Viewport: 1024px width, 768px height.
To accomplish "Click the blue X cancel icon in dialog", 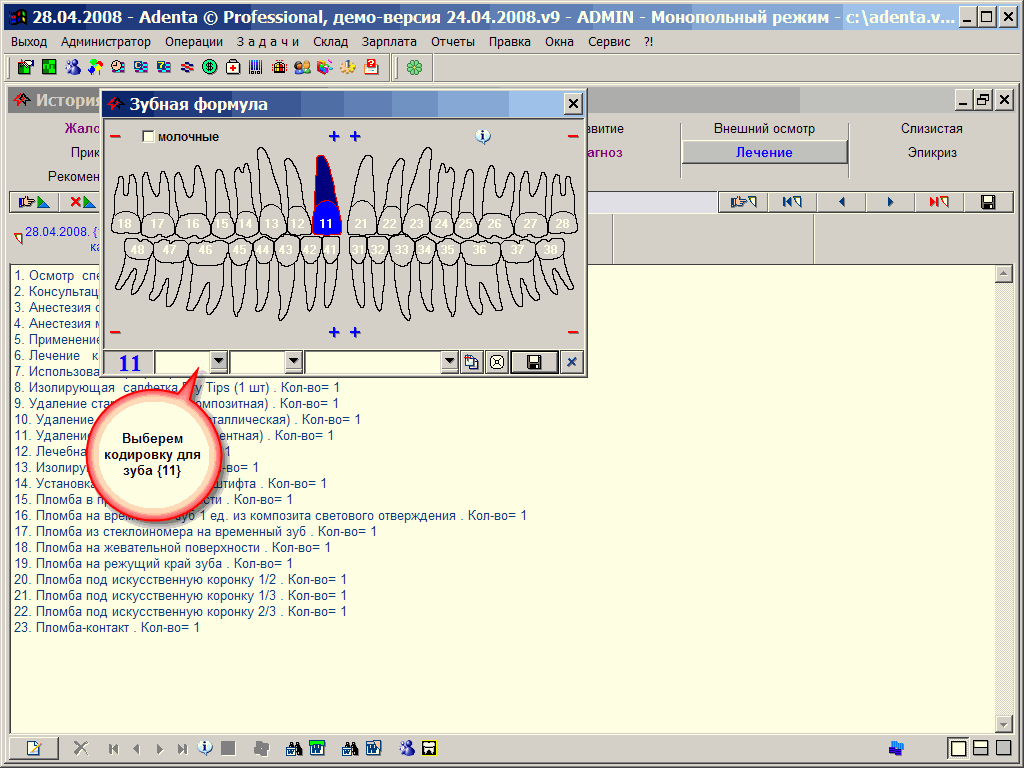I will coord(572,362).
